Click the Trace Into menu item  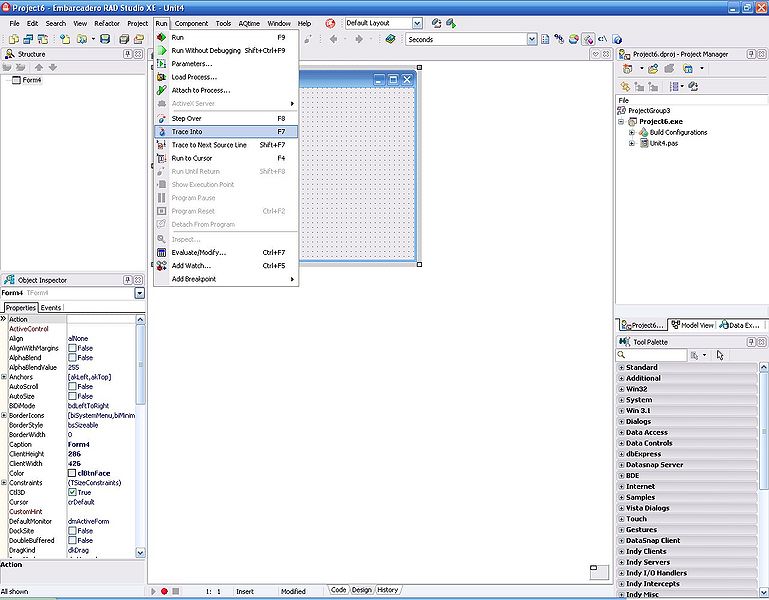[187, 132]
